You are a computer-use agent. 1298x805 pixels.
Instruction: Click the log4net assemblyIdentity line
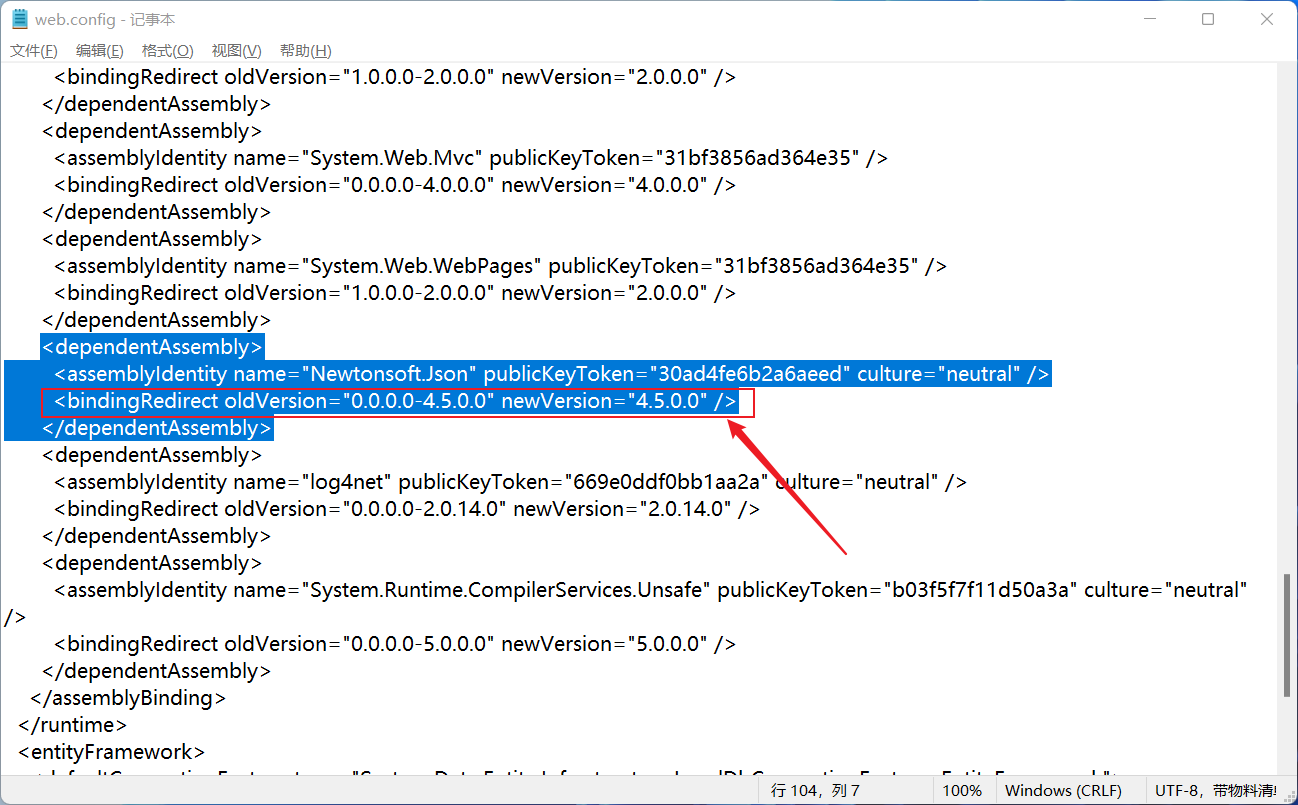pos(510,482)
